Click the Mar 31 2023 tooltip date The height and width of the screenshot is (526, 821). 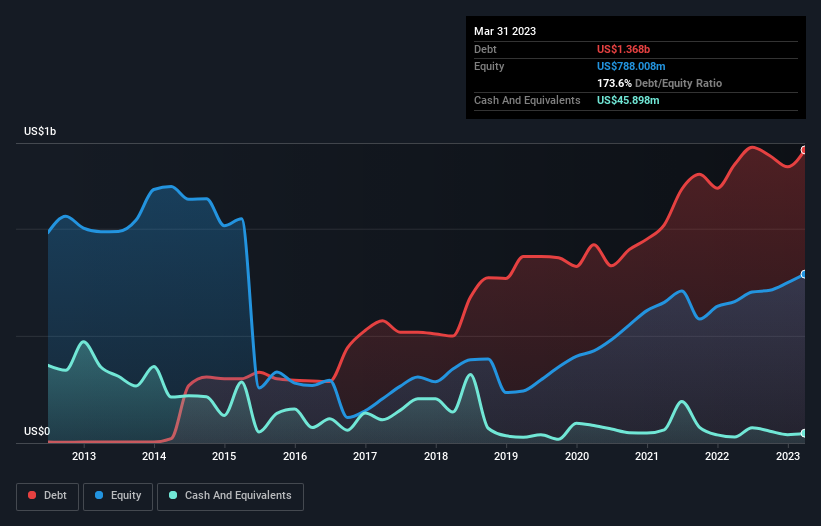click(x=505, y=31)
